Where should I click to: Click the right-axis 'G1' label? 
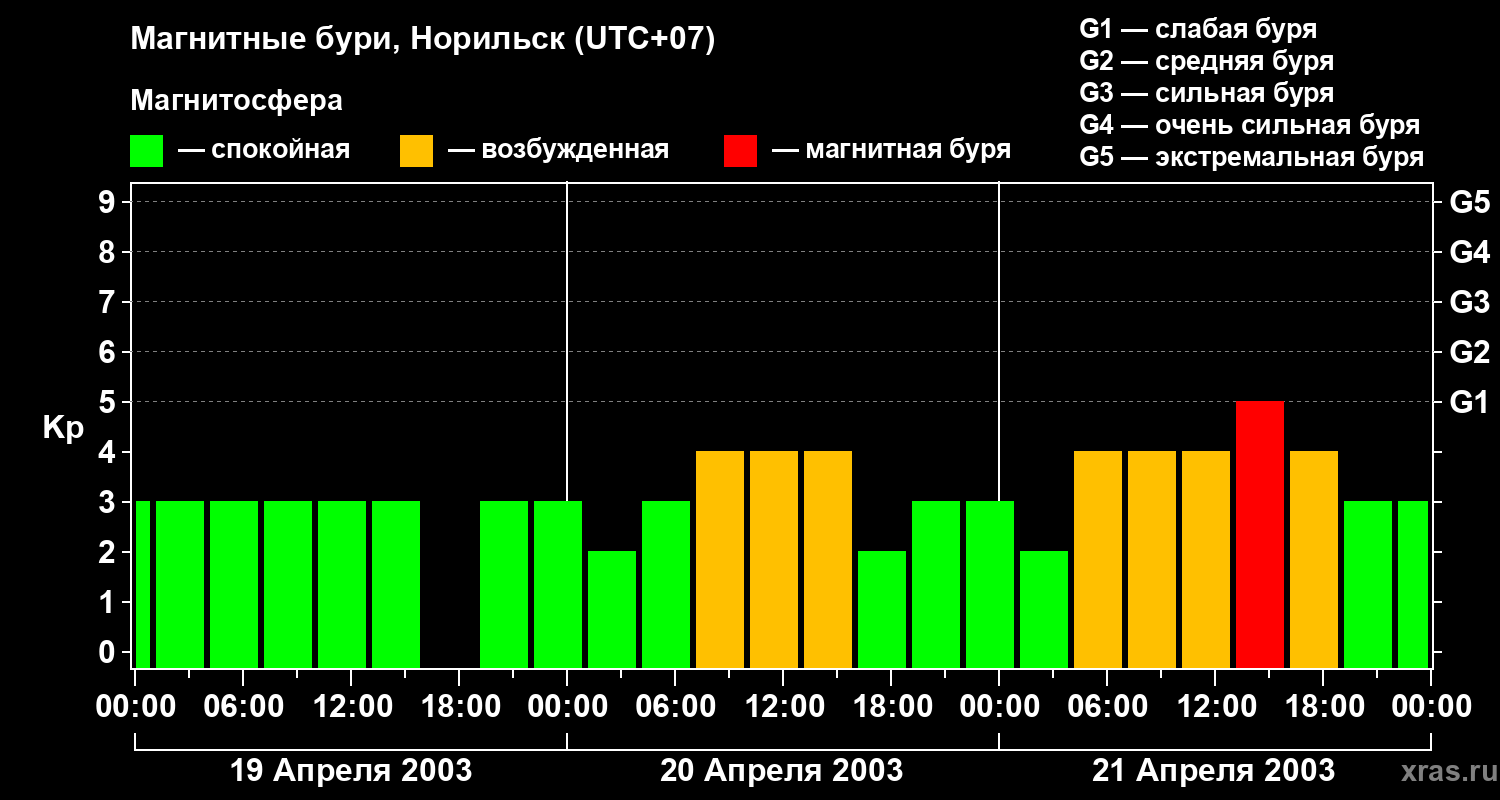point(1469,402)
